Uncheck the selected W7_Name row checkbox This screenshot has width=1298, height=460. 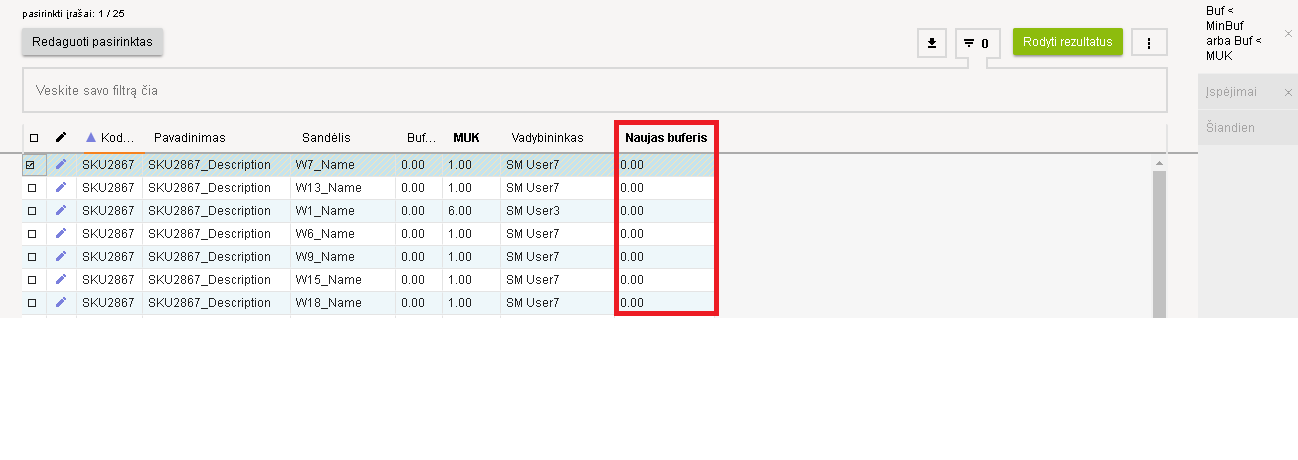coord(32,165)
